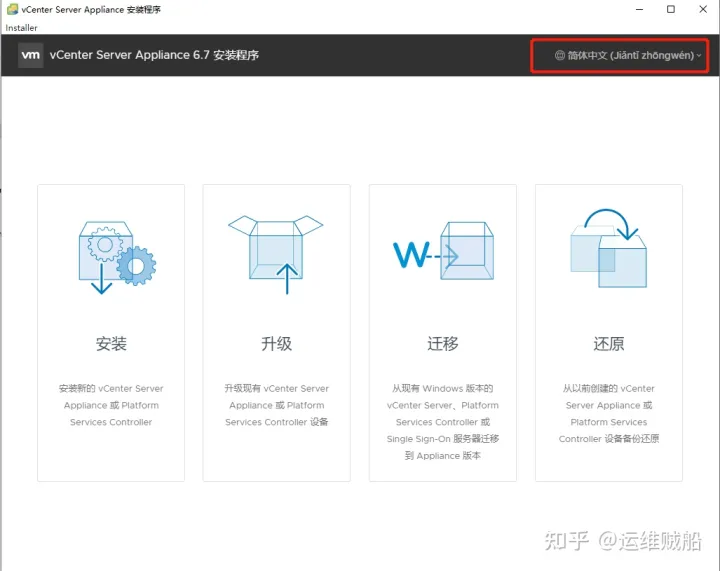Select the 迁移 (Migrate) option title
This screenshot has width=720, height=571.
(x=442, y=343)
